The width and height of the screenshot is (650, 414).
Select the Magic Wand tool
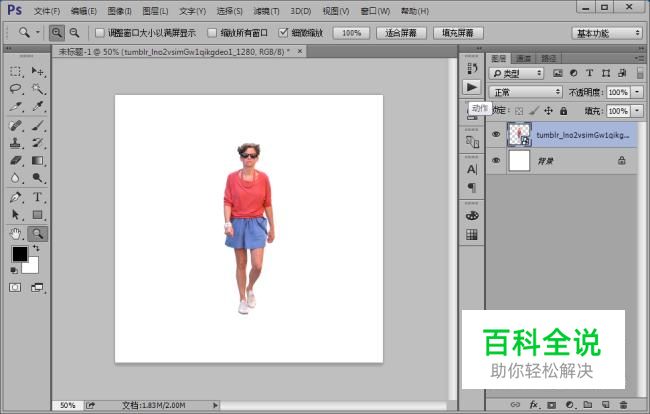pyautogui.click(x=37, y=89)
